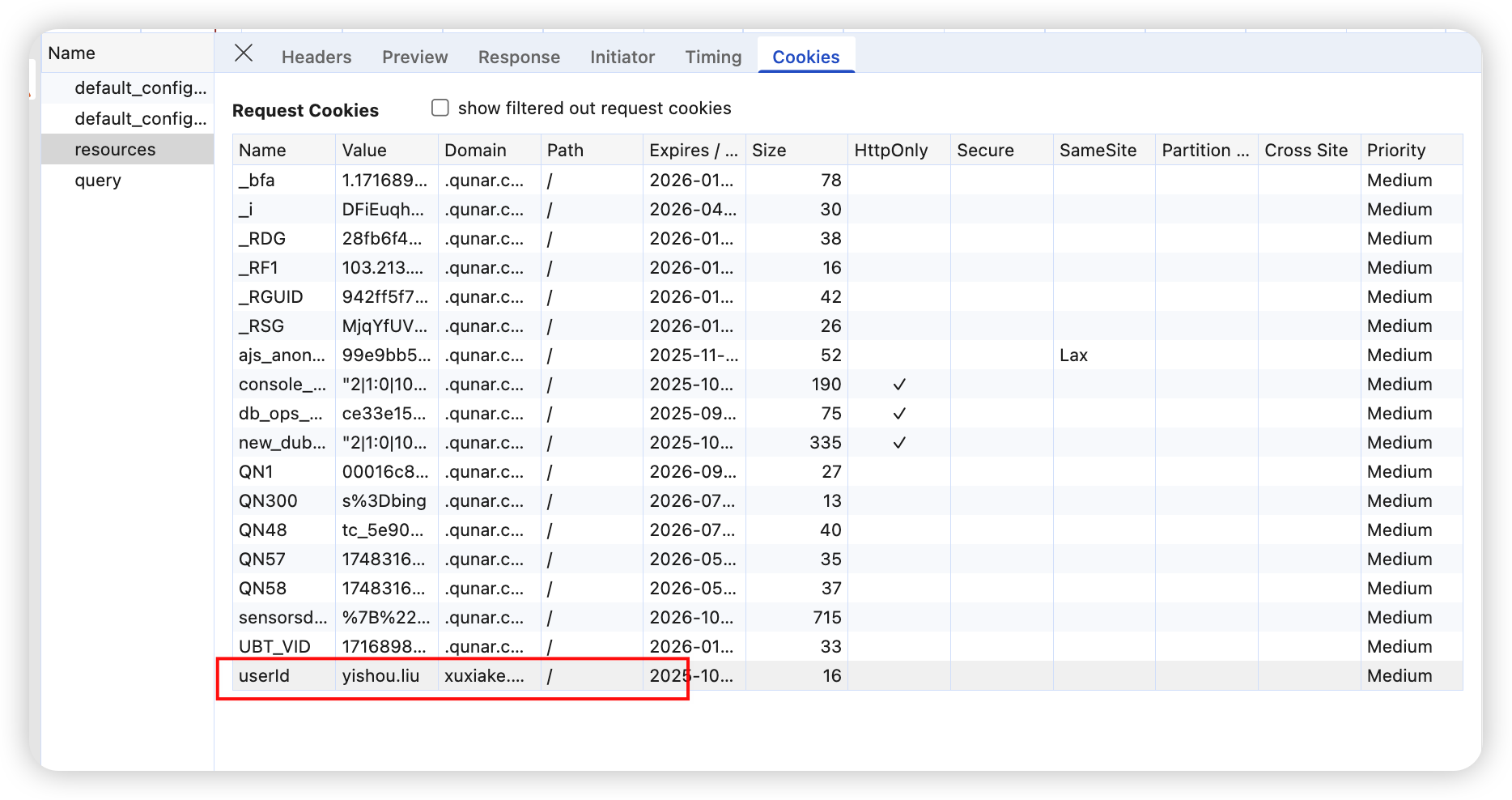Image resolution: width=1512 pixels, height=800 pixels.
Task: Select the Cookies tab
Action: coord(805,57)
